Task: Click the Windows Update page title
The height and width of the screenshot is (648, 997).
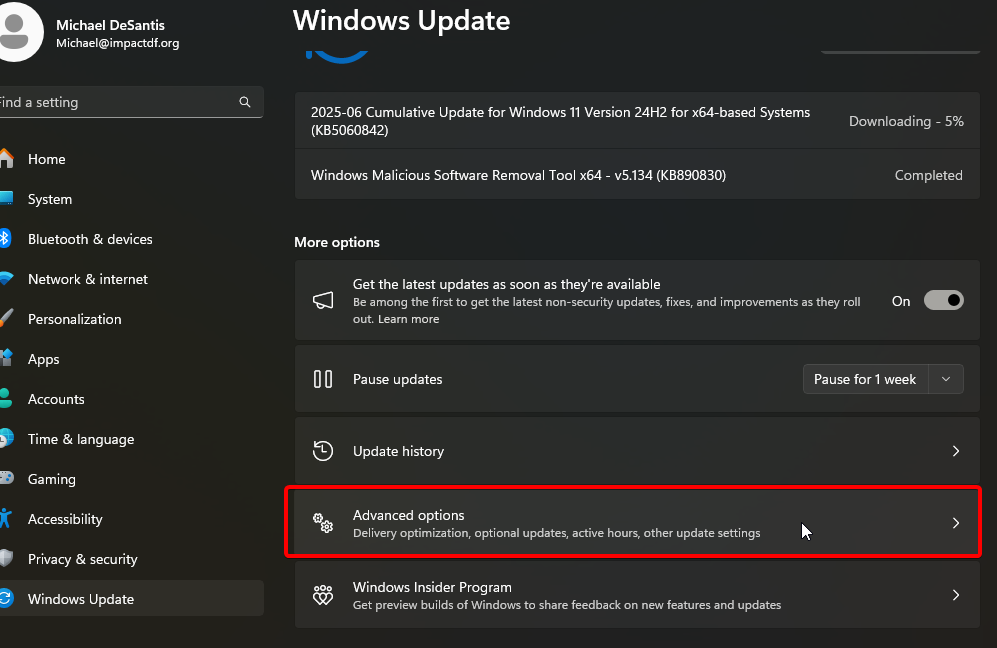Action: click(x=401, y=20)
